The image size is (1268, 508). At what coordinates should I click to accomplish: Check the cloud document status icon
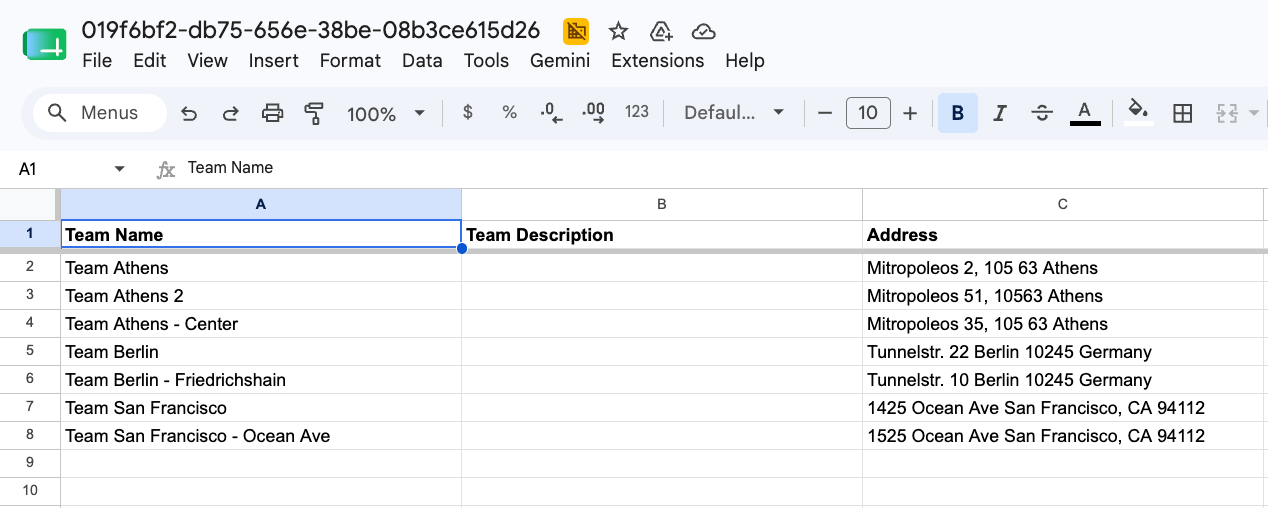click(x=703, y=30)
